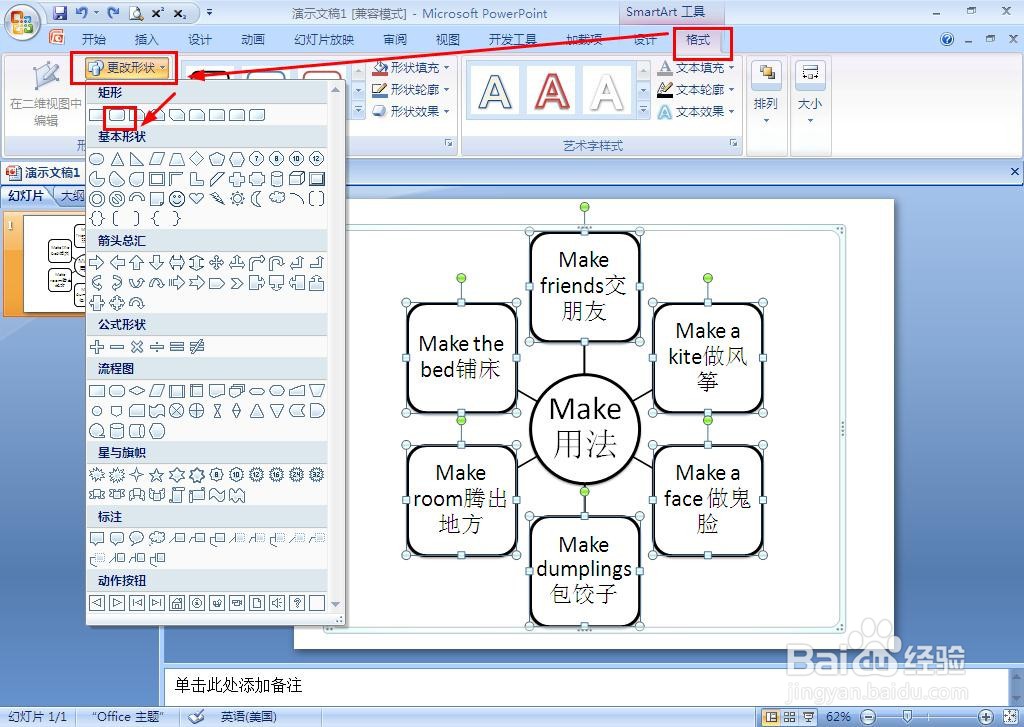This screenshot has height=727, width=1024.
Task: Select the oval in basic shapes
Action: (97, 159)
